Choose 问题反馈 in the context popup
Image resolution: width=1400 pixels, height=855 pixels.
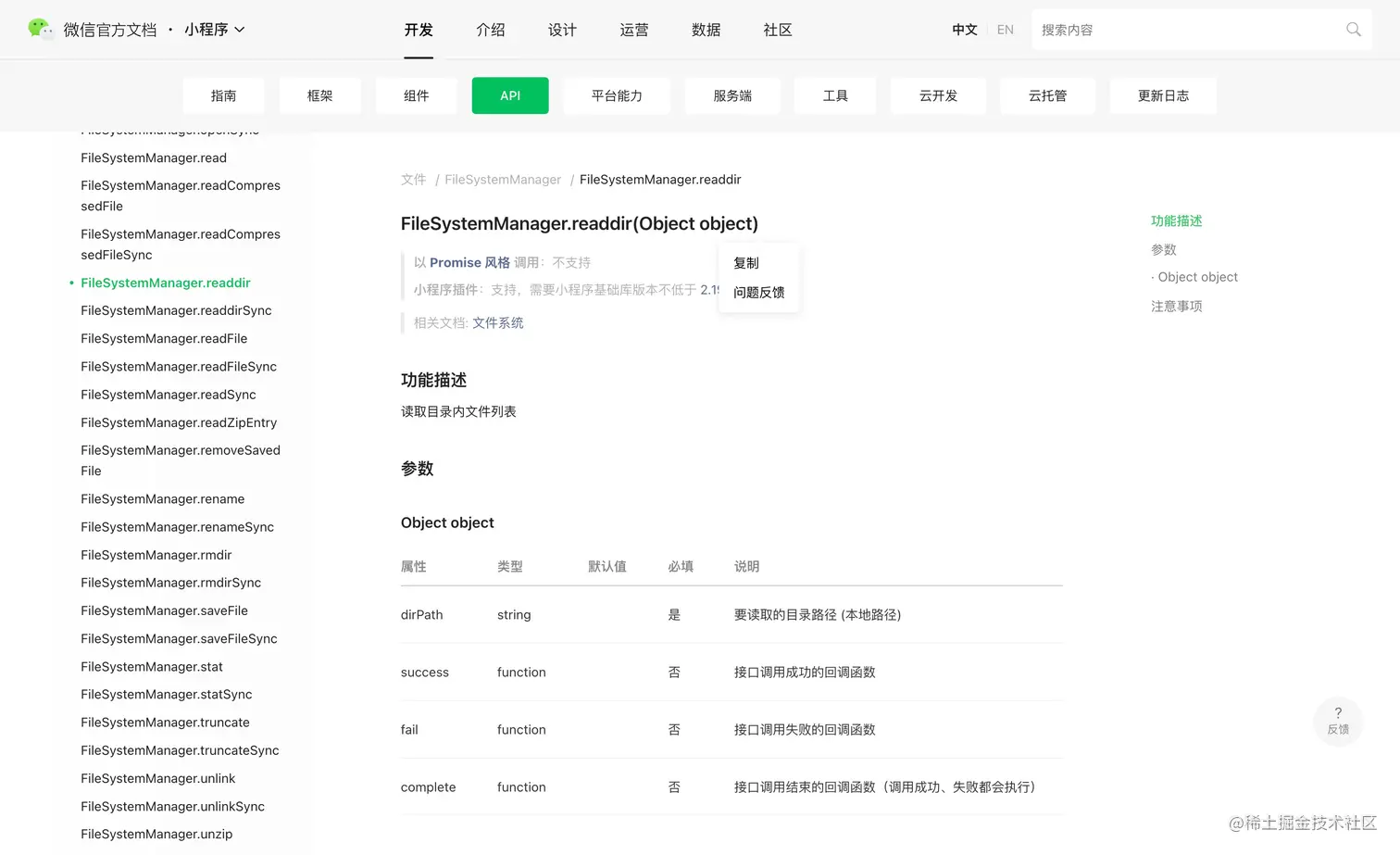pos(759,293)
